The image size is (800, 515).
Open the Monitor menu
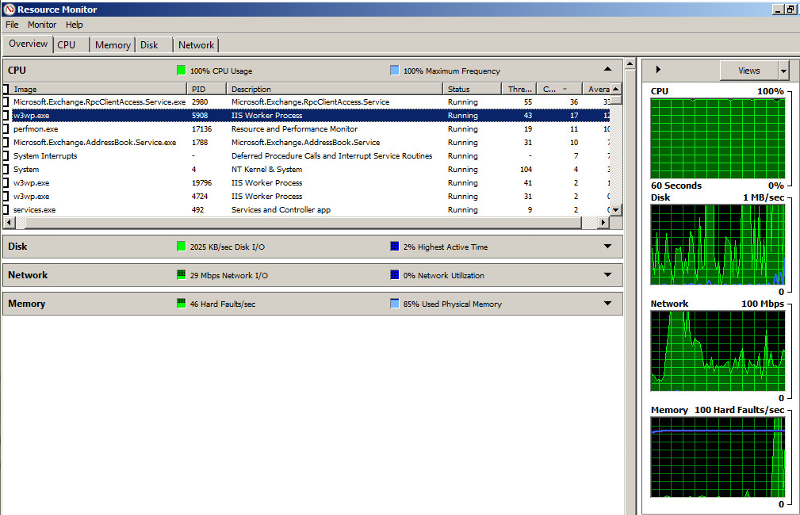pos(42,24)
